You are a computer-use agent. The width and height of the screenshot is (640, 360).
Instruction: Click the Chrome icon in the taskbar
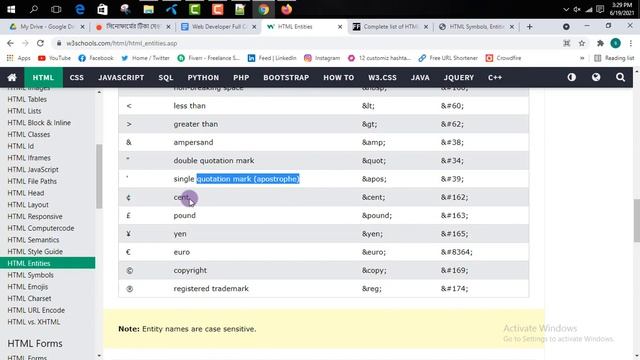pyautogui.click(x=264, y=9)
